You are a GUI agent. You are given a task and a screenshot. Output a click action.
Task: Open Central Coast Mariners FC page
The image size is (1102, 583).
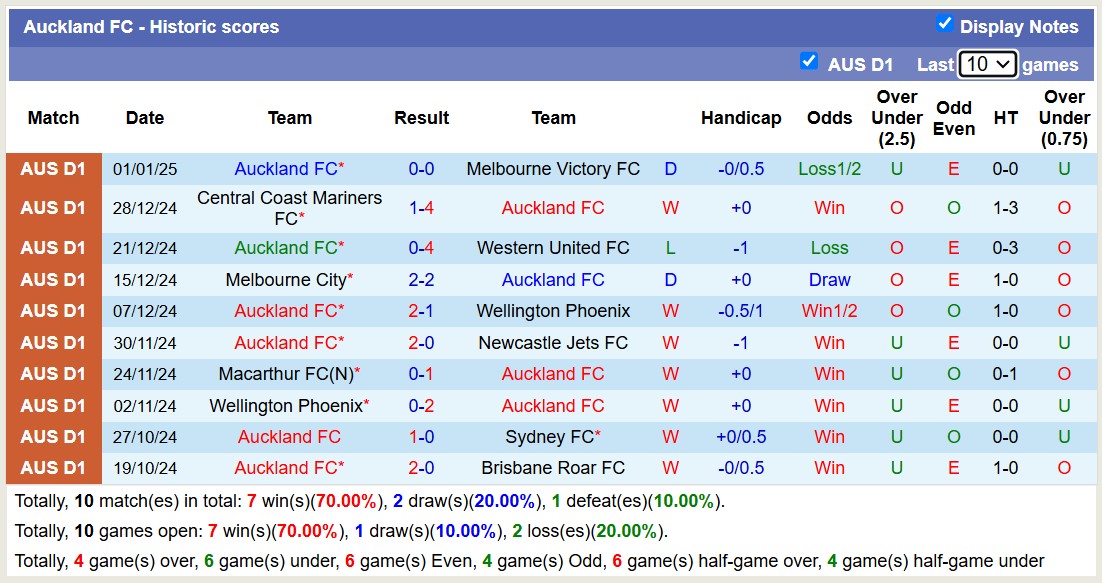tap(289, 207)
